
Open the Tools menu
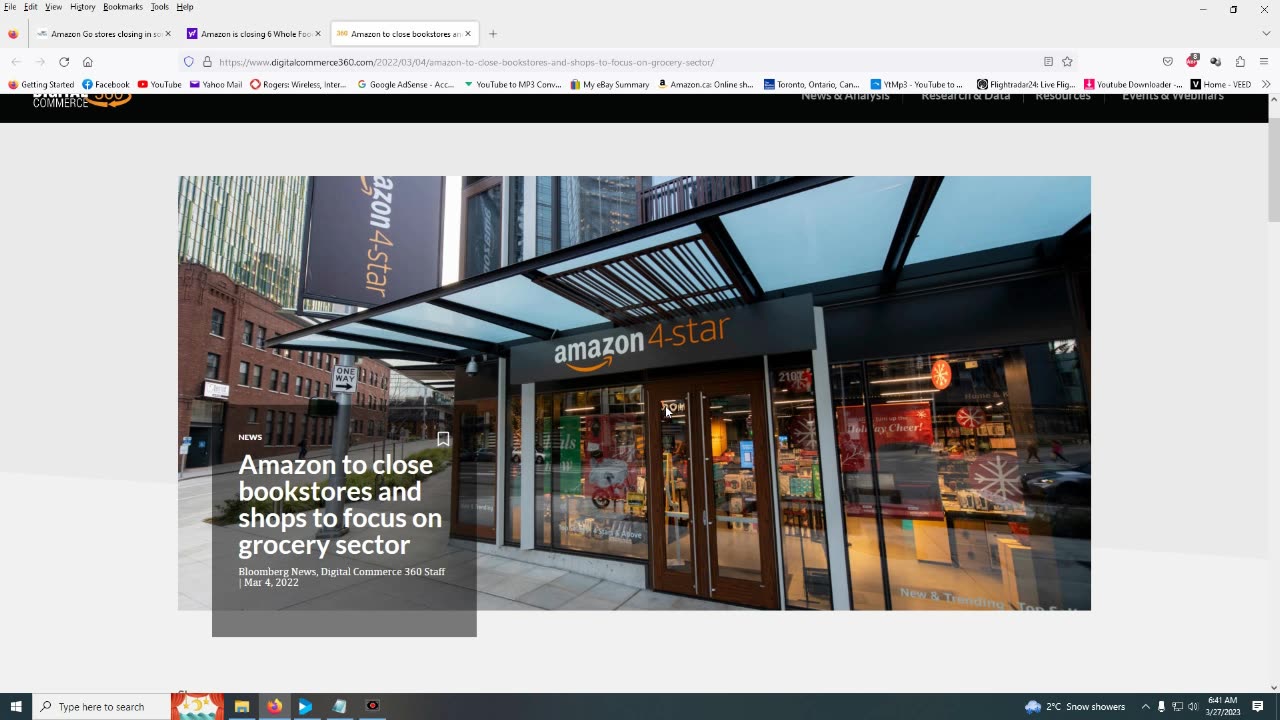pos(160,7)
